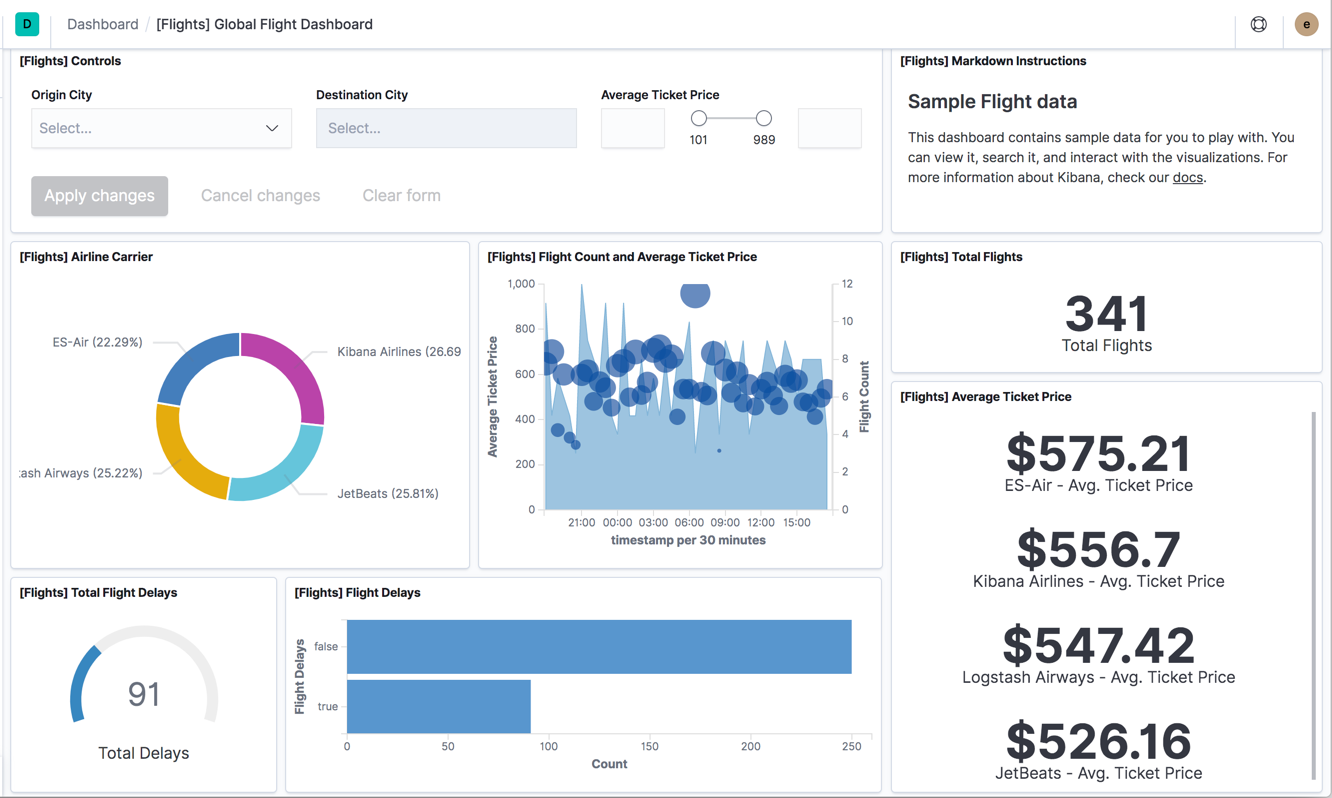This screenshot has width=1332, height=798.
Task: Open the Kibana docs link
Action: click(x=1187, y=177)
